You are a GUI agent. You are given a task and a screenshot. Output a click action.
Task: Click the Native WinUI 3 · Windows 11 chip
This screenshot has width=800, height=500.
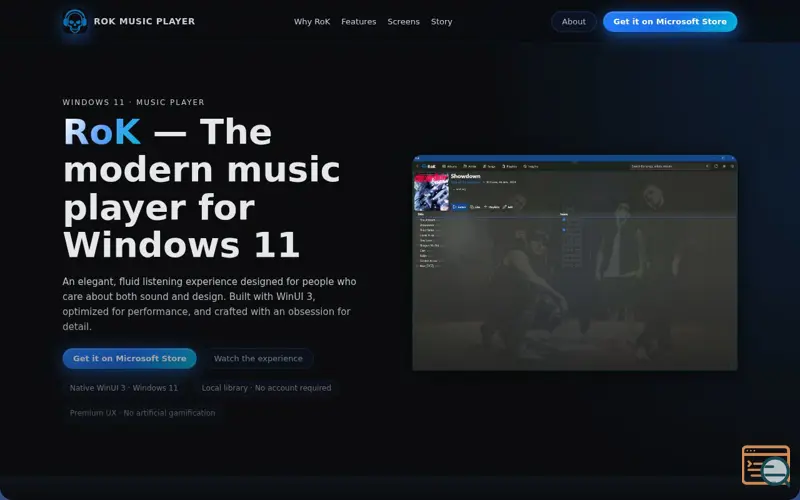(124, 388)
